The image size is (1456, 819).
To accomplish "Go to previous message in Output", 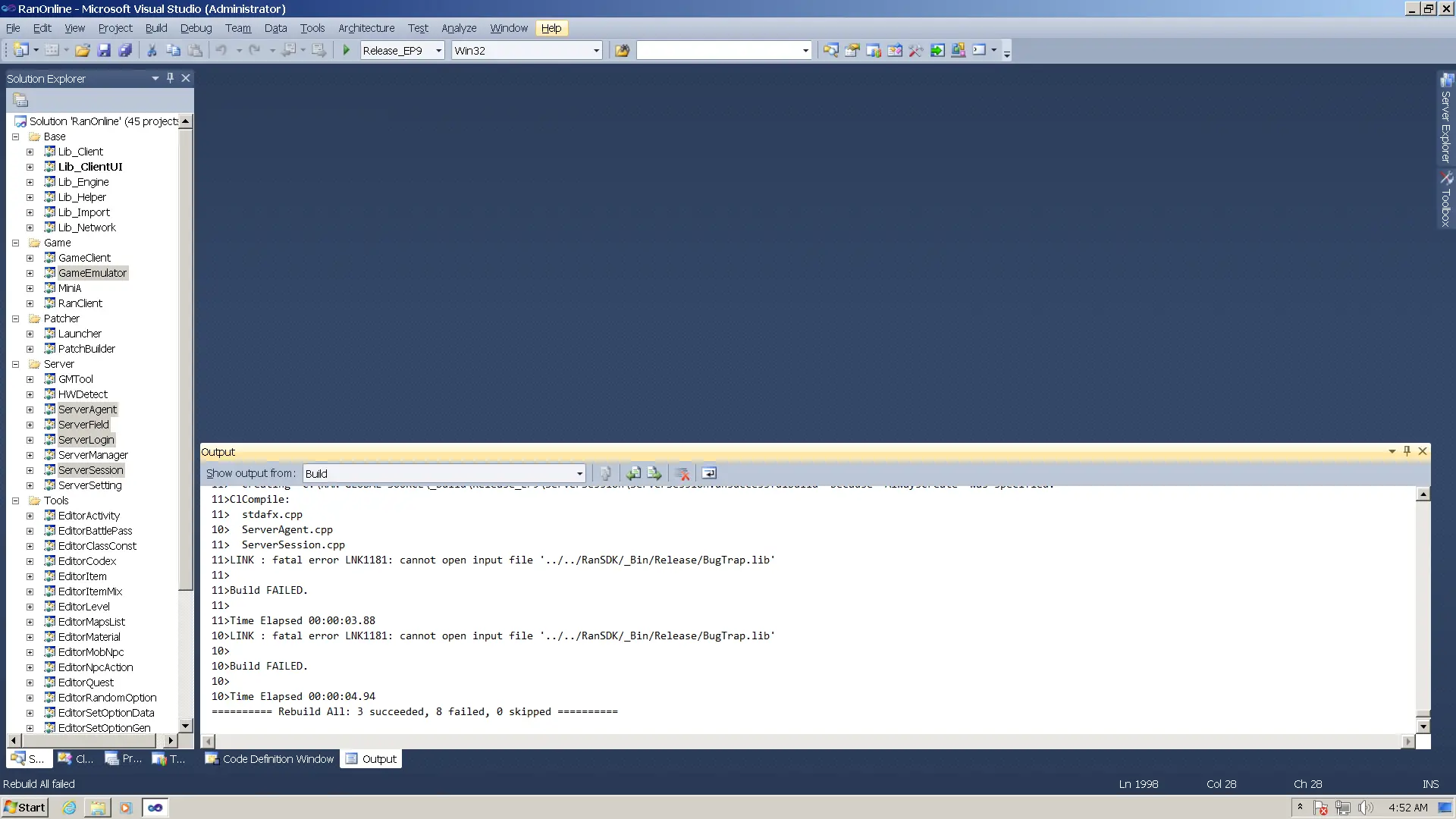I will tap(633, 473).
